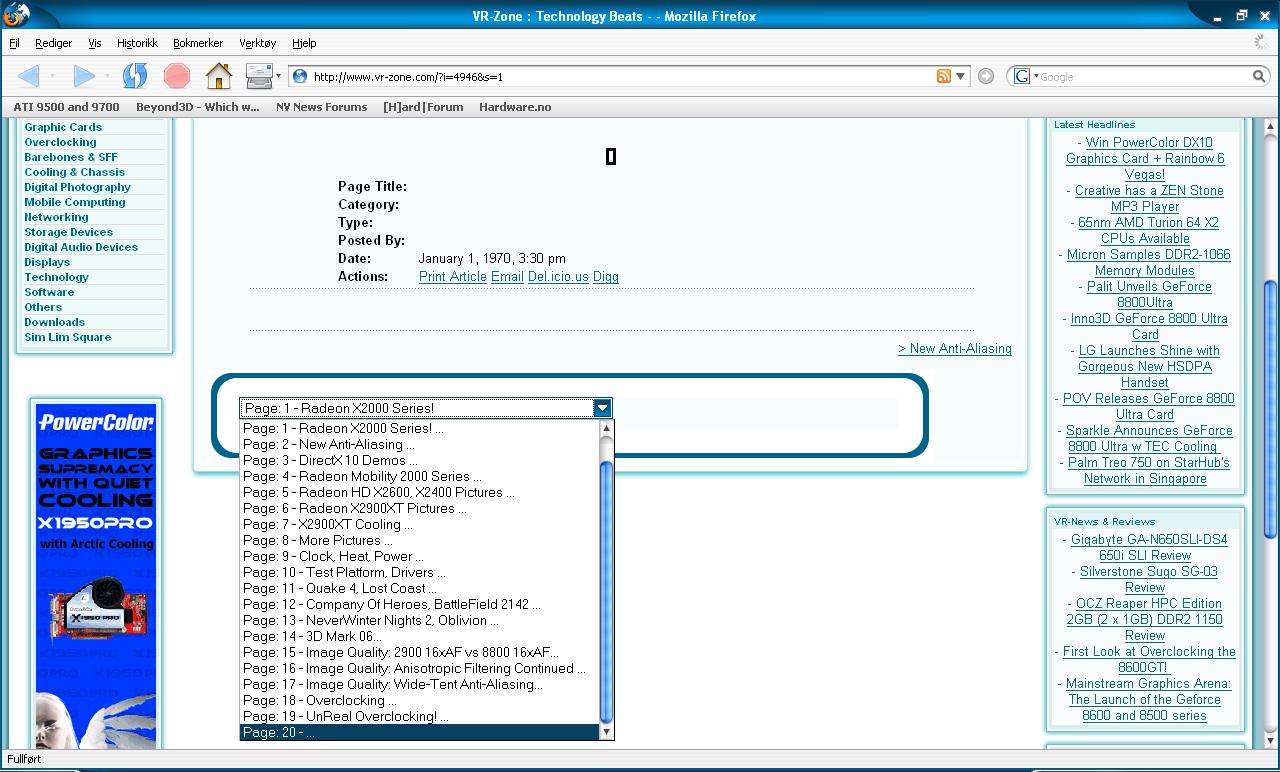Stop loading with the red Stop icon
Screen dimensions: 1280x772
pos(177,76)
